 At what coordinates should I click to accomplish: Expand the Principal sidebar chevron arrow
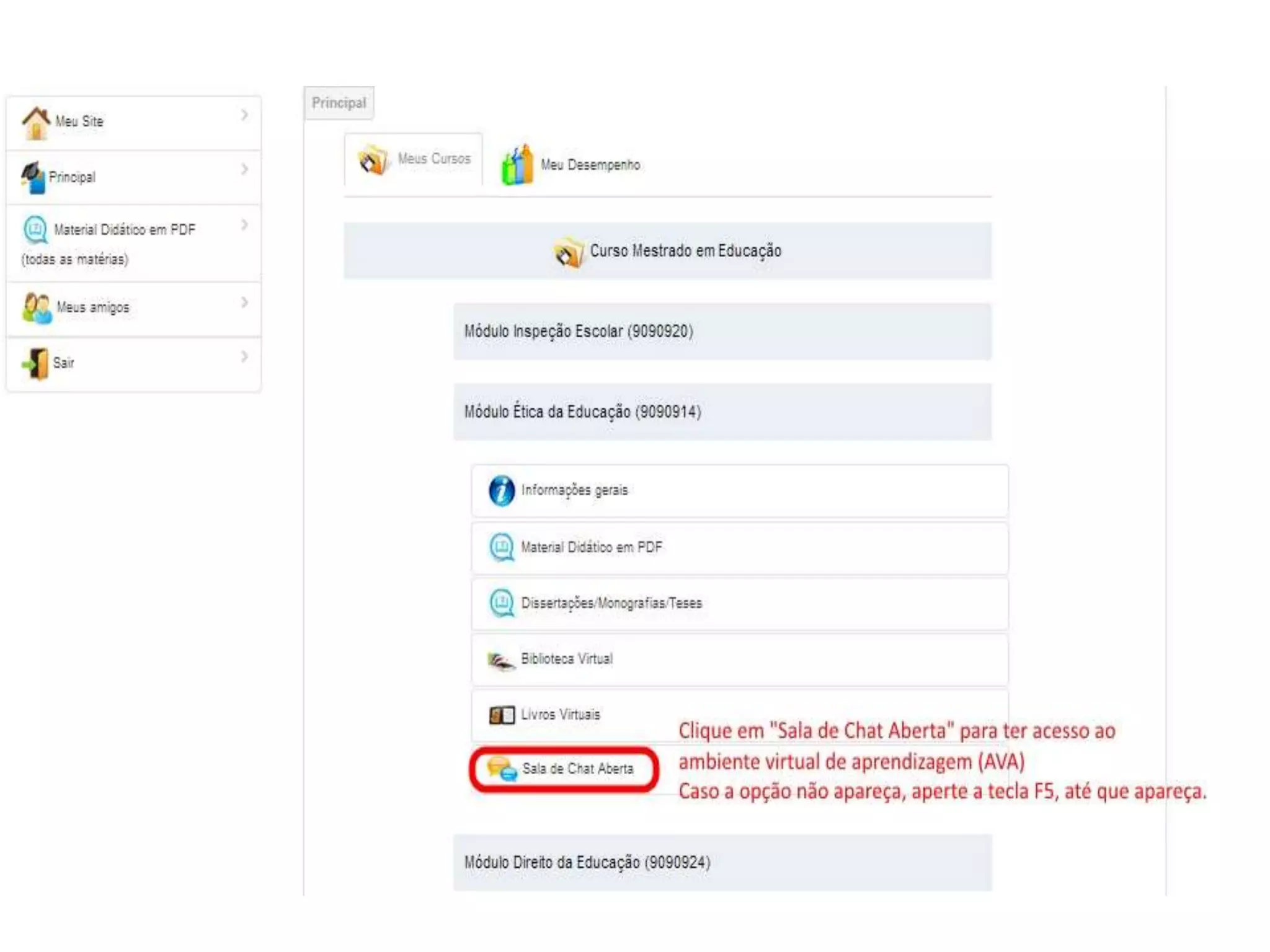click(244, 169)
